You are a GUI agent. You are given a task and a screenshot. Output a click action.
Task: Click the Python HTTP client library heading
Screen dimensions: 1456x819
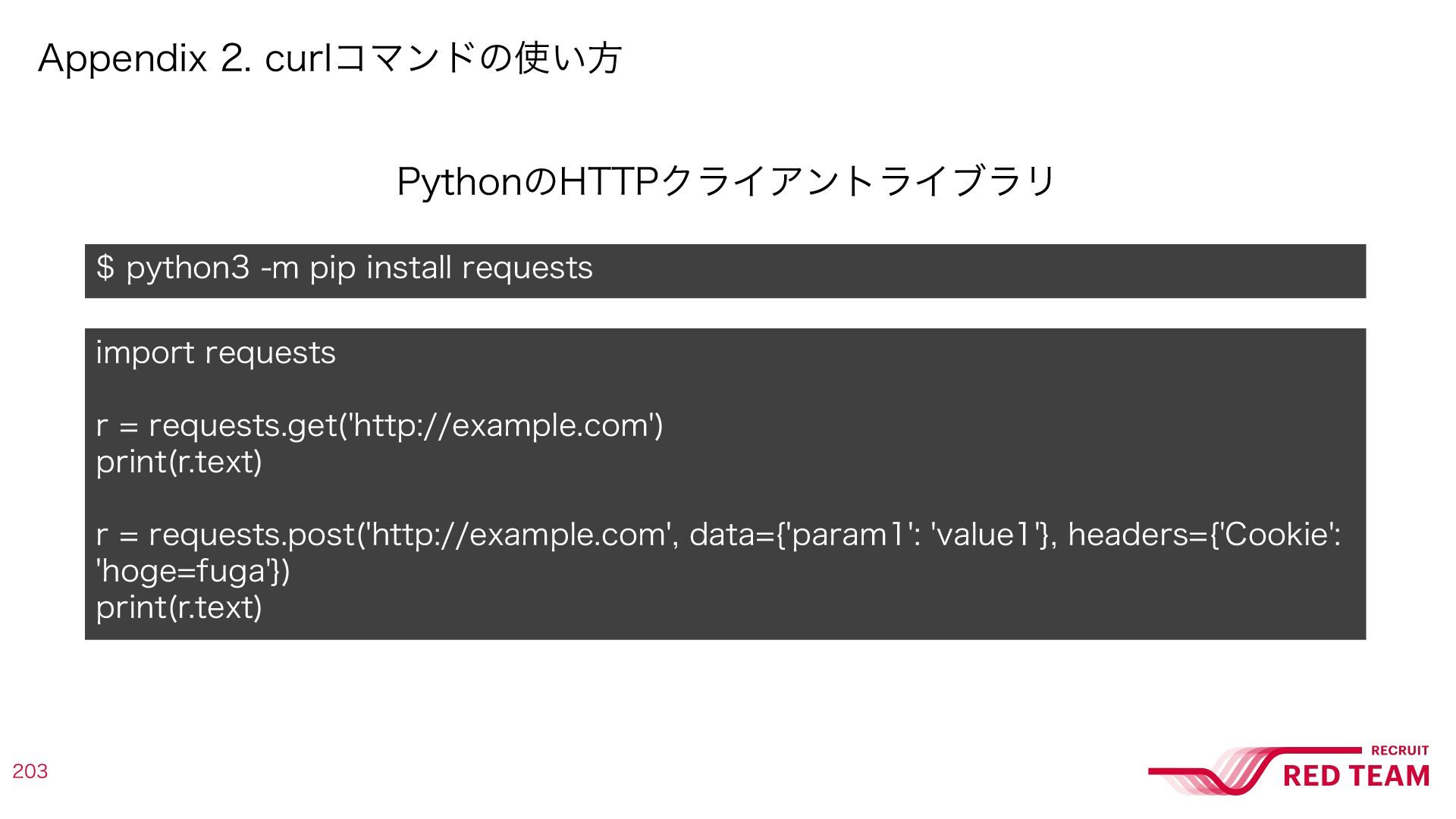(726, 181)
